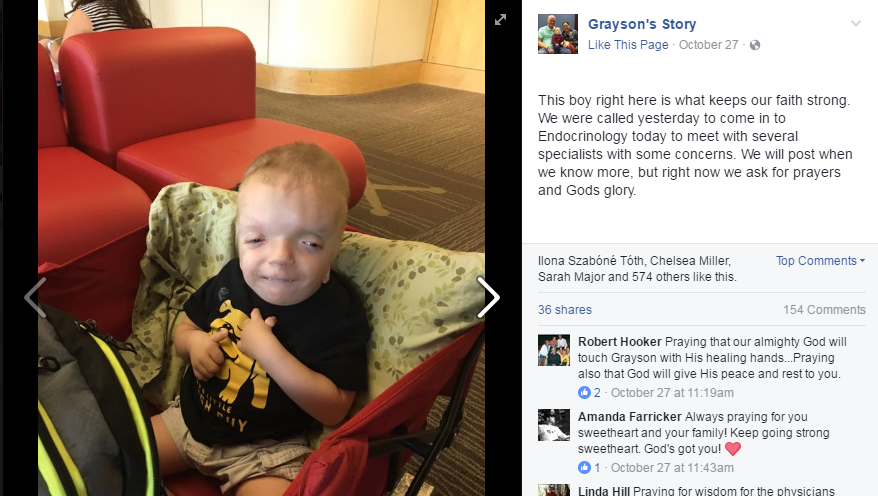
Task: Click the public globe privacy icon
Action: click(755, 45)
